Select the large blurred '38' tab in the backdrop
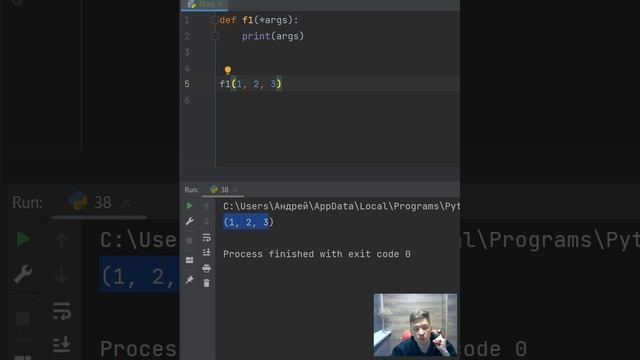The width and height of the screenshot is (640, 360). tap(91, 202)
